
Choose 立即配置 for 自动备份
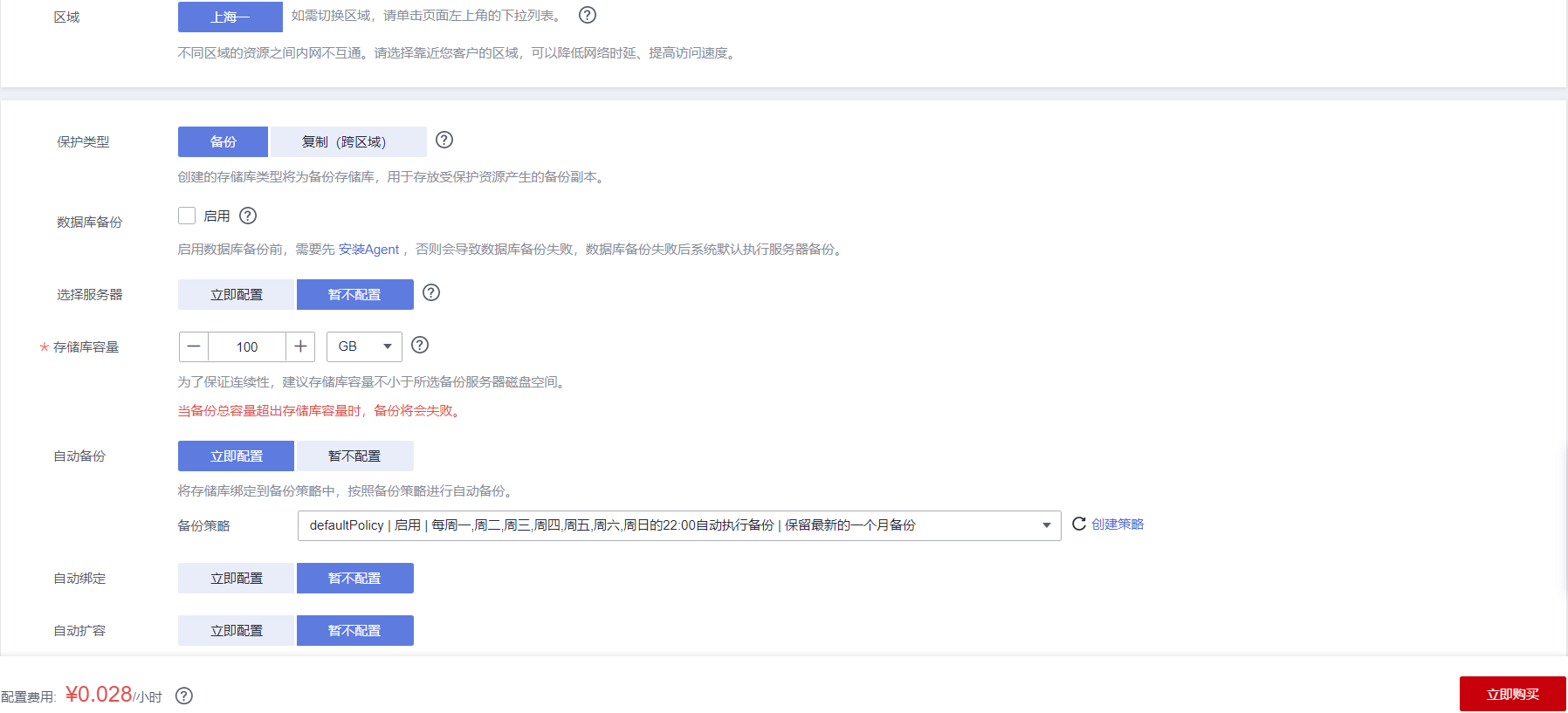tap(237, 456)
